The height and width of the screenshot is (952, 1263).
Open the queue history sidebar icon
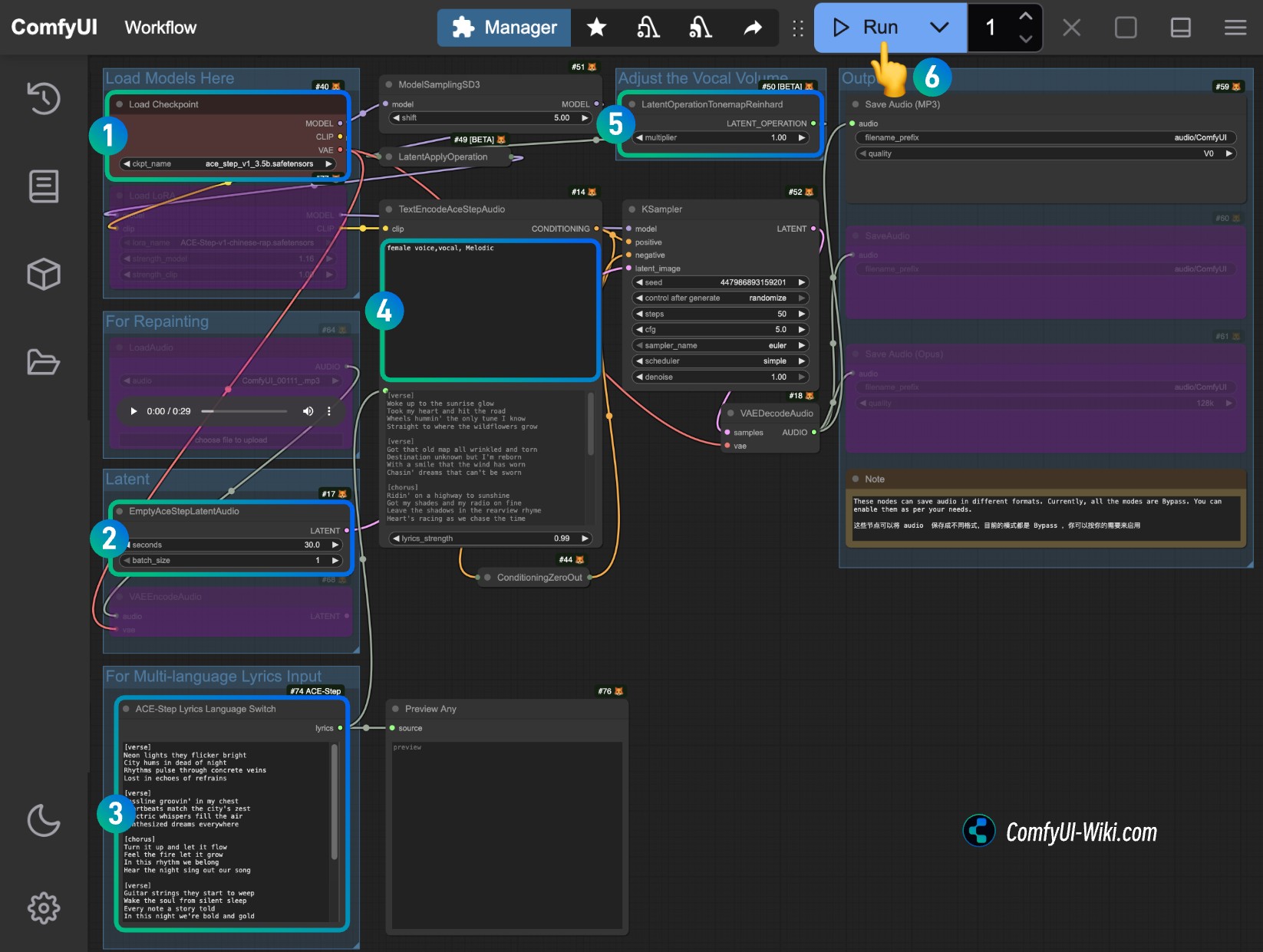click(x=44, y=98)
